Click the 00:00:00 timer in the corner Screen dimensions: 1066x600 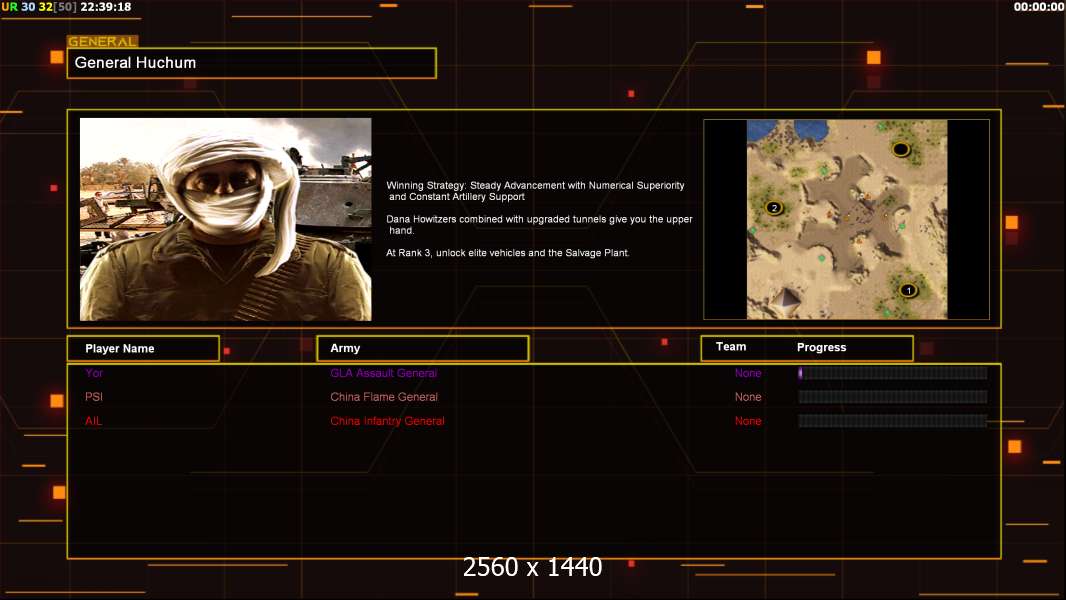point(1038,7)
